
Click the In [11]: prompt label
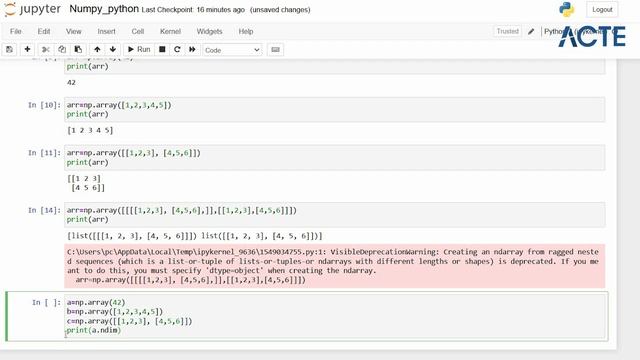coord(44,153)
